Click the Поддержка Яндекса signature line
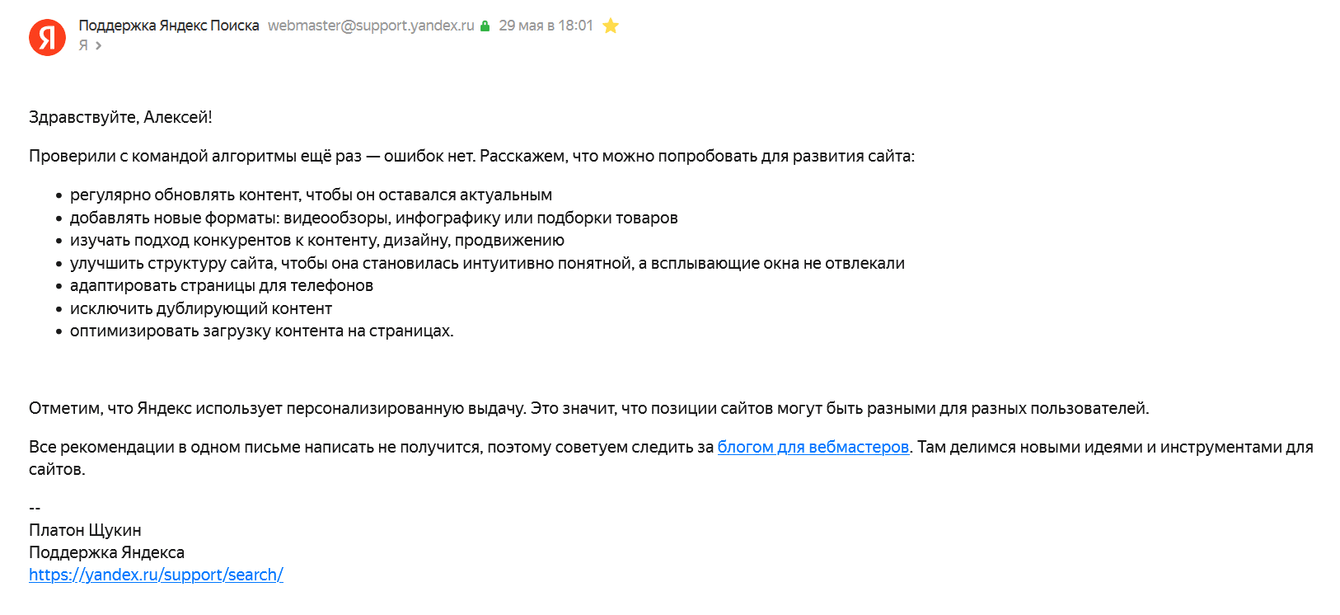 click(107, 552)
